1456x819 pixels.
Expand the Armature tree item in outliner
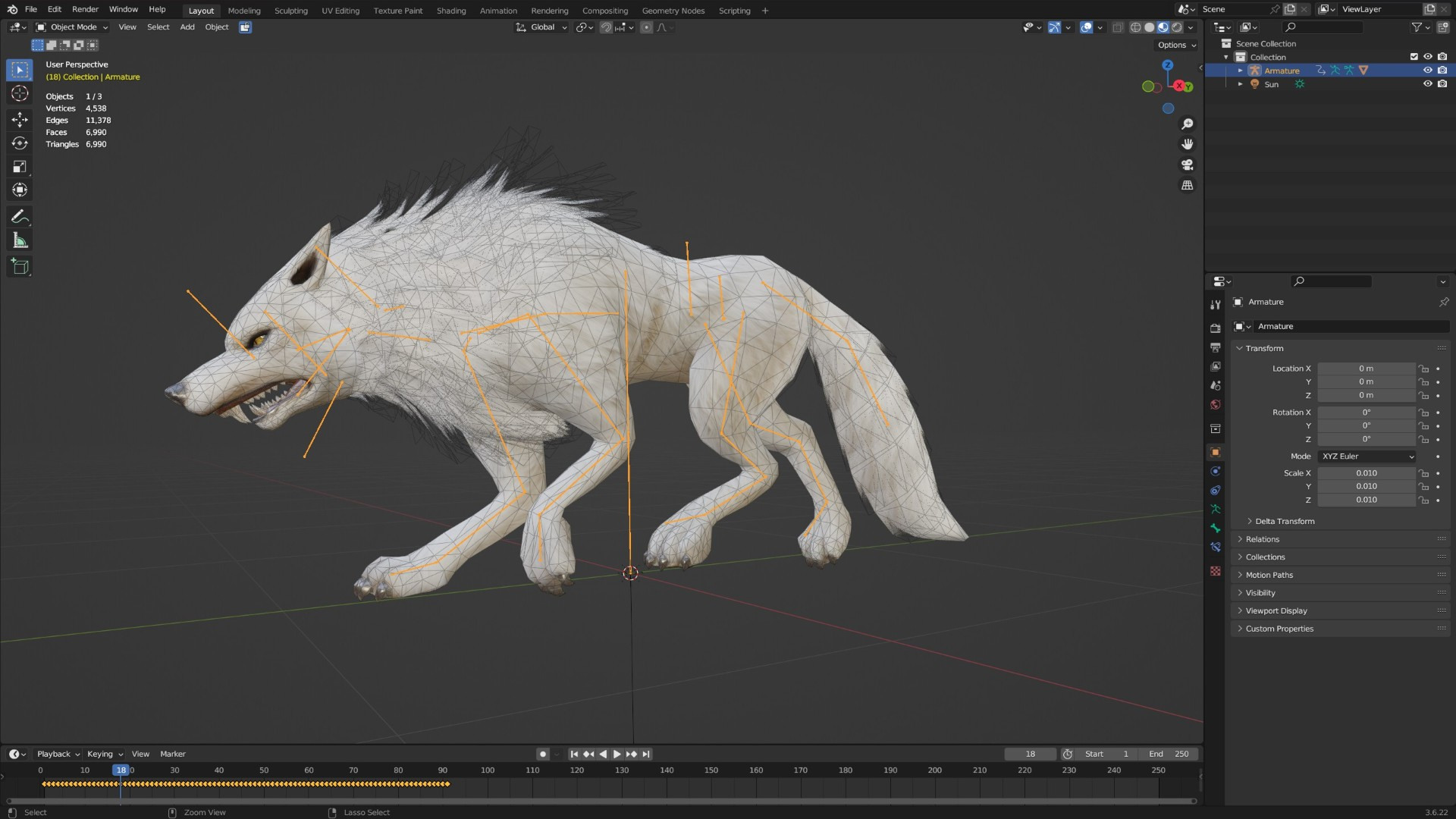point(1241,71)
